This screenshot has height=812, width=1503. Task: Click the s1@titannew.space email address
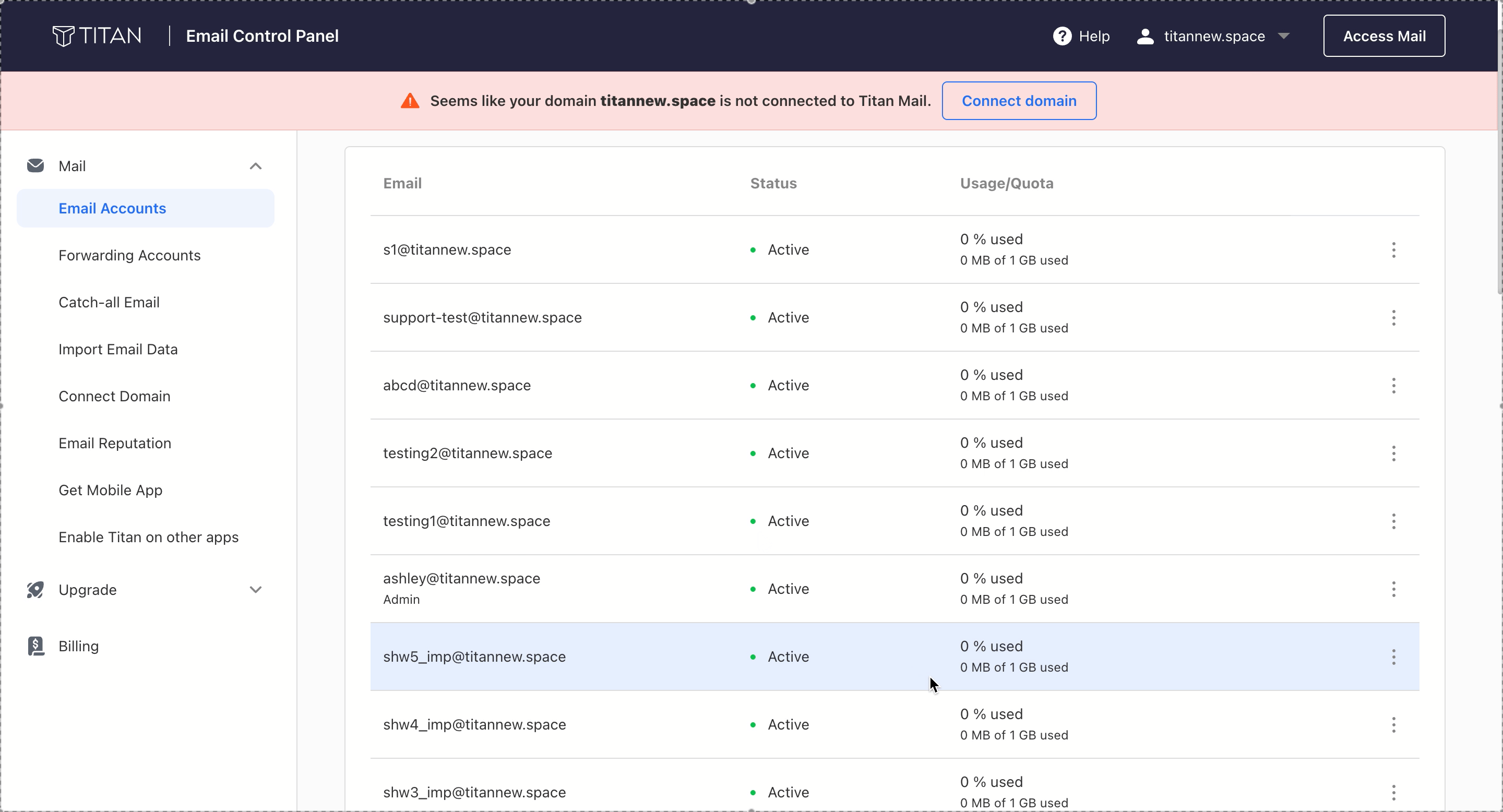click(447, 249)
